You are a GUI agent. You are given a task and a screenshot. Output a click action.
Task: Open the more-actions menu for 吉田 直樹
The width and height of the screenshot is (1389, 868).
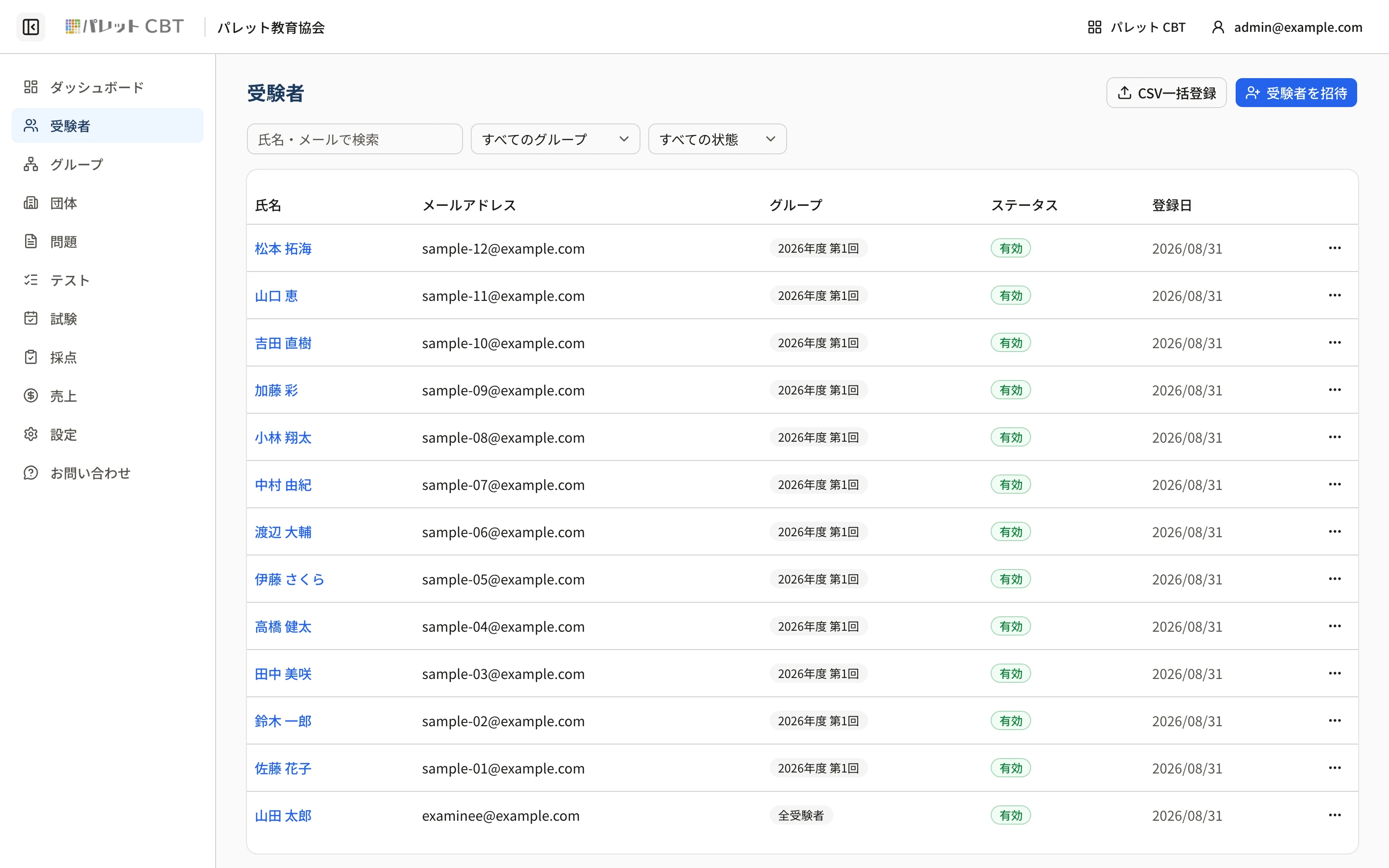pyautogui.click(x=1335, y=343)
